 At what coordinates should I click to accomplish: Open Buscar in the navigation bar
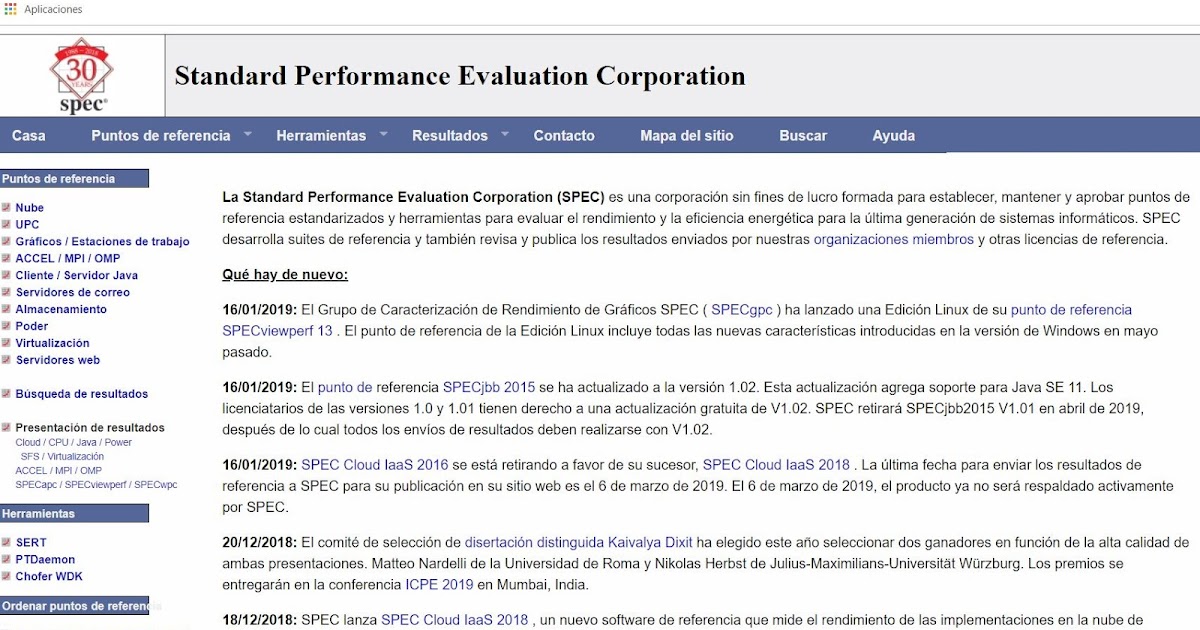click(x=803, y=136)
